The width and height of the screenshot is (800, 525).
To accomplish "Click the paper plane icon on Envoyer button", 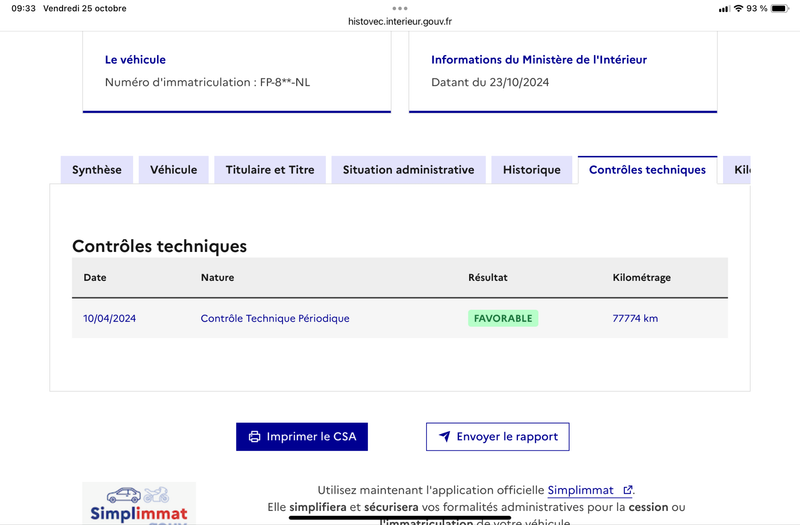I will (x=444, y=437).
